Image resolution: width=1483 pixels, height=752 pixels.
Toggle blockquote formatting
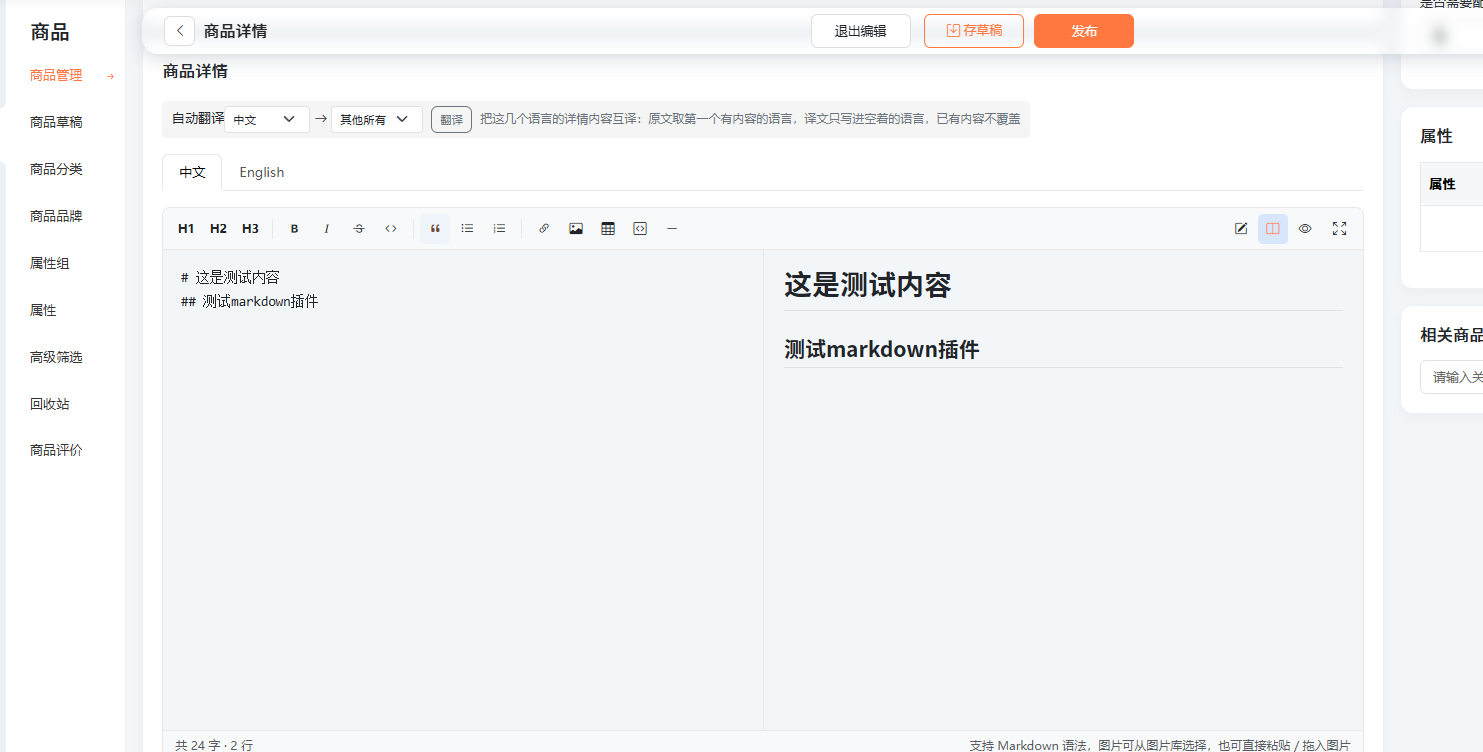click(435, 229)
